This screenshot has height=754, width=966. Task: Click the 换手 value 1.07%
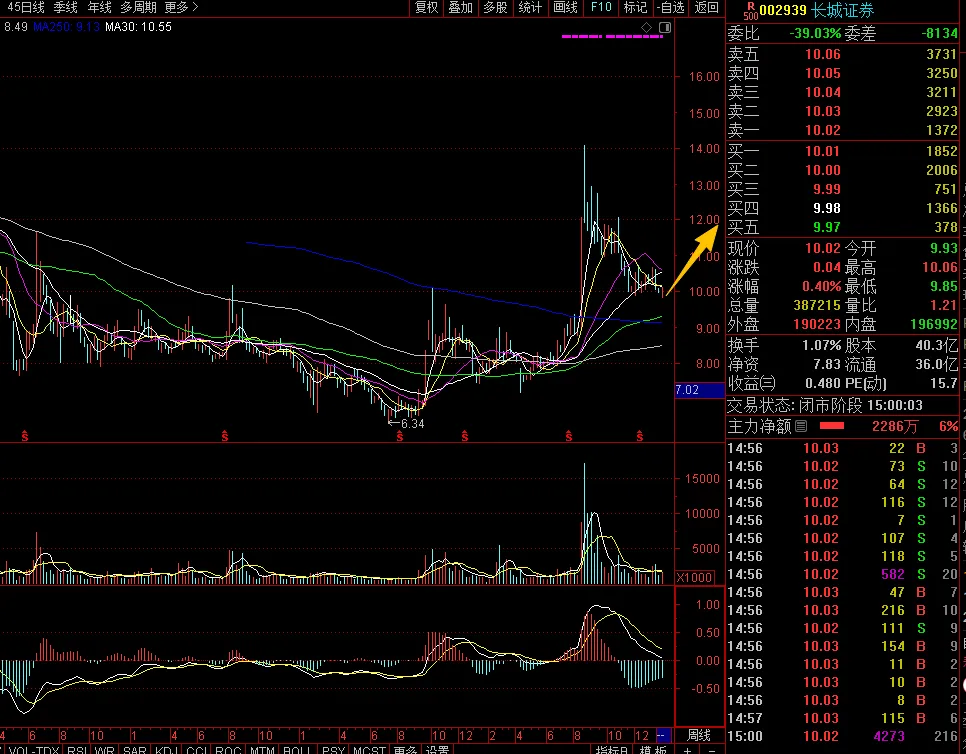coord(822,346)
